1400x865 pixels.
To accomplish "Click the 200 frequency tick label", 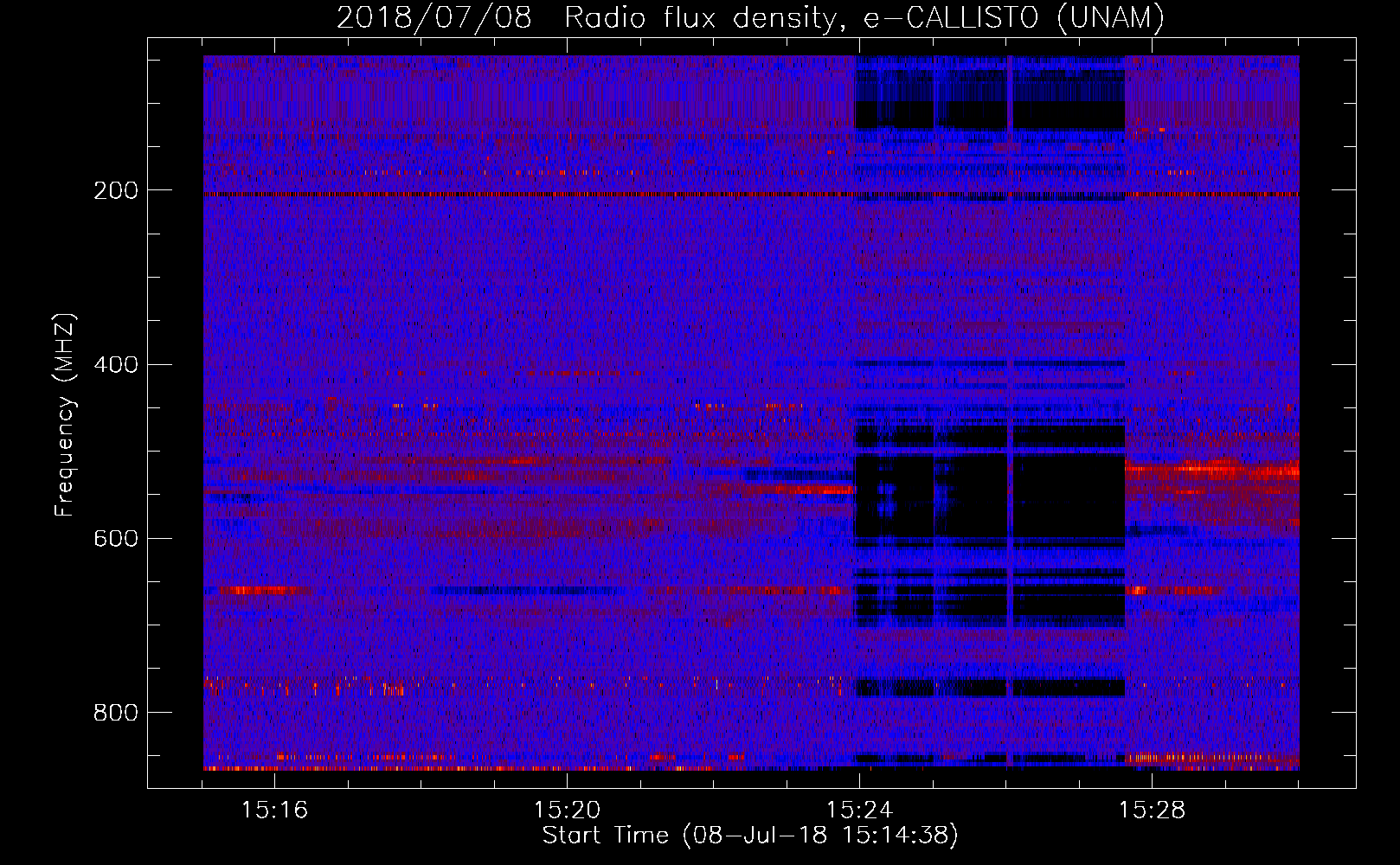I will tap(115, 190).
